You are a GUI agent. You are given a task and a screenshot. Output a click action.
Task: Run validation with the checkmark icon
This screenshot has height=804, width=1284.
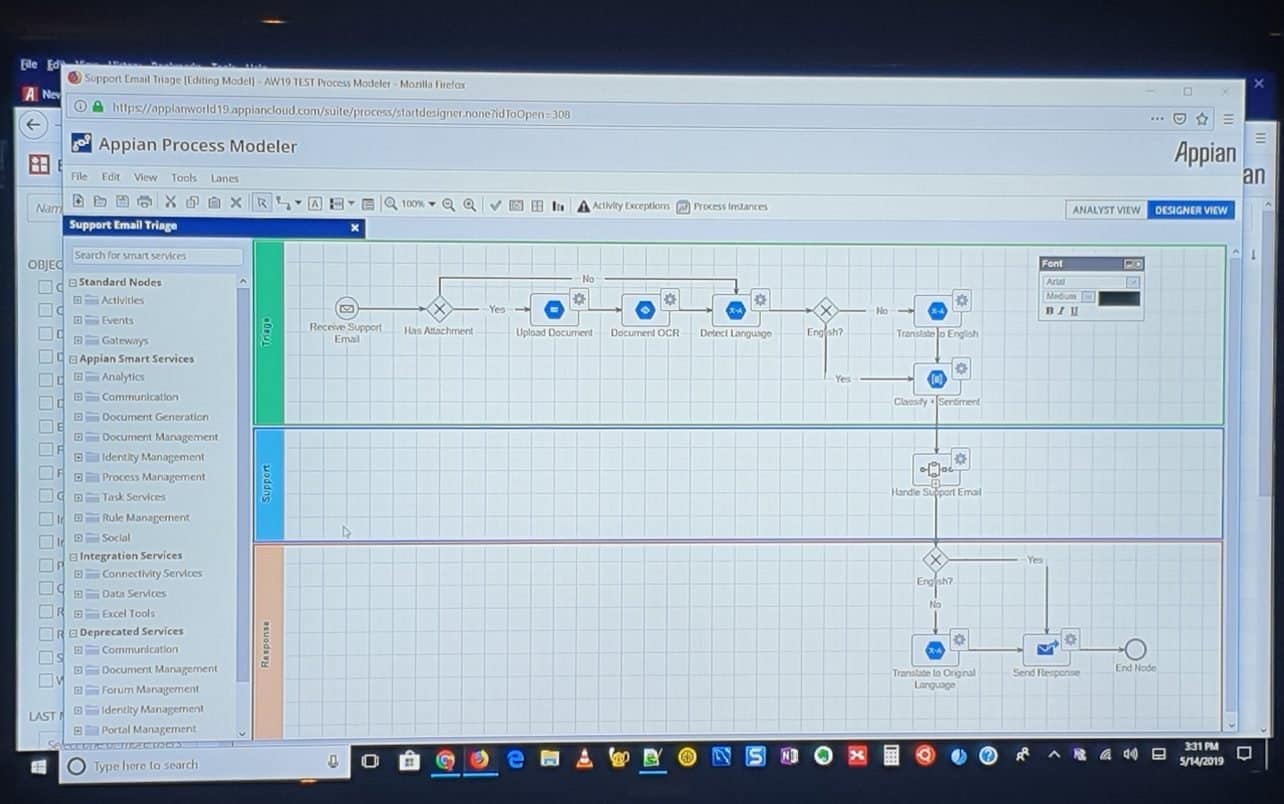coord(496,204)
